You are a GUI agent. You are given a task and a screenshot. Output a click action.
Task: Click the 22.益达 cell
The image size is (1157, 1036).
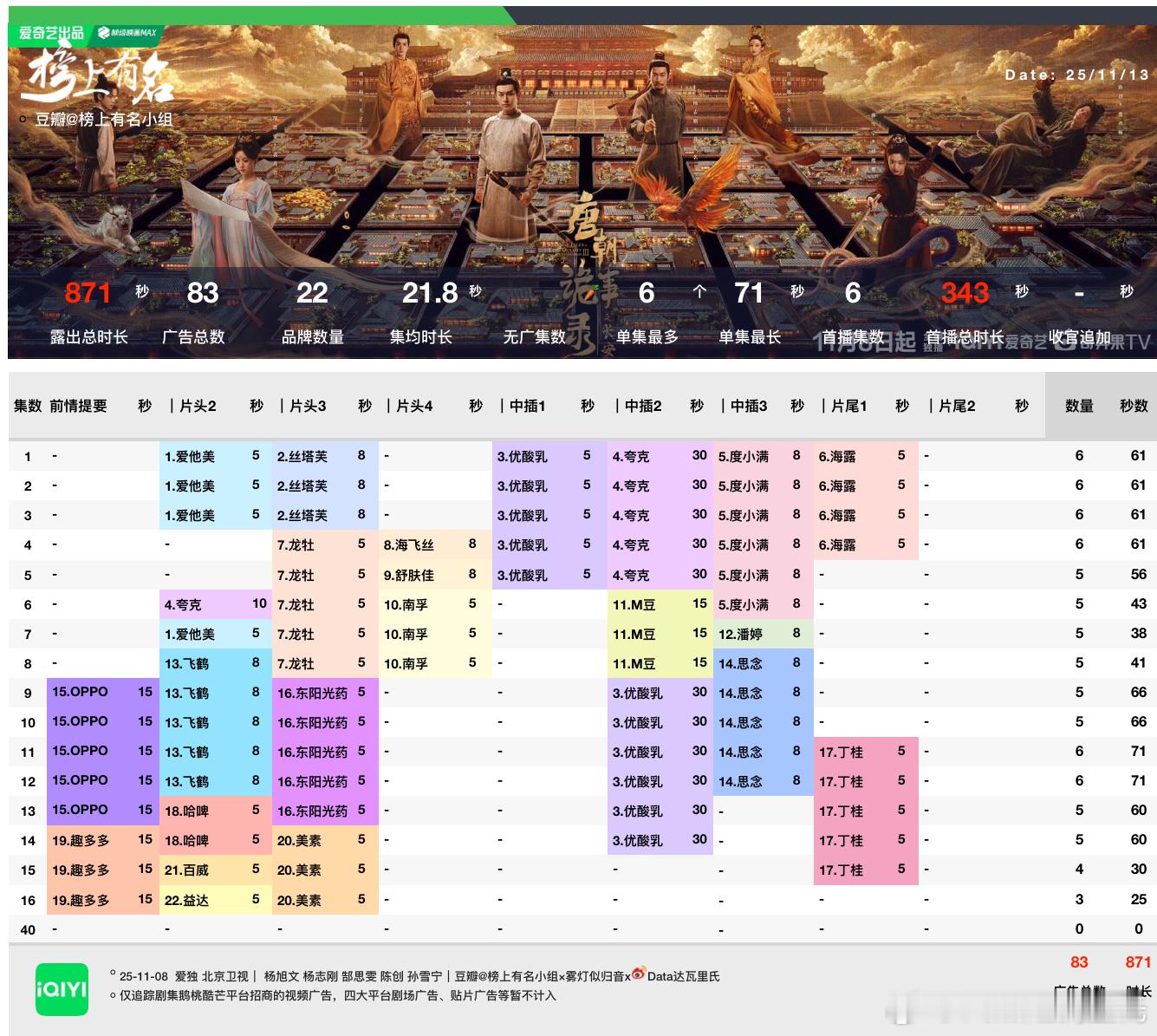tap(186, 900)
